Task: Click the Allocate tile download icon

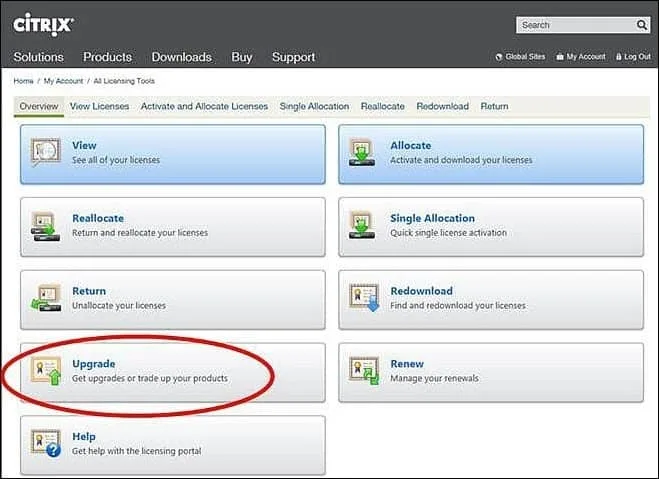Action: pyautogui.click(x=362, y=152)
